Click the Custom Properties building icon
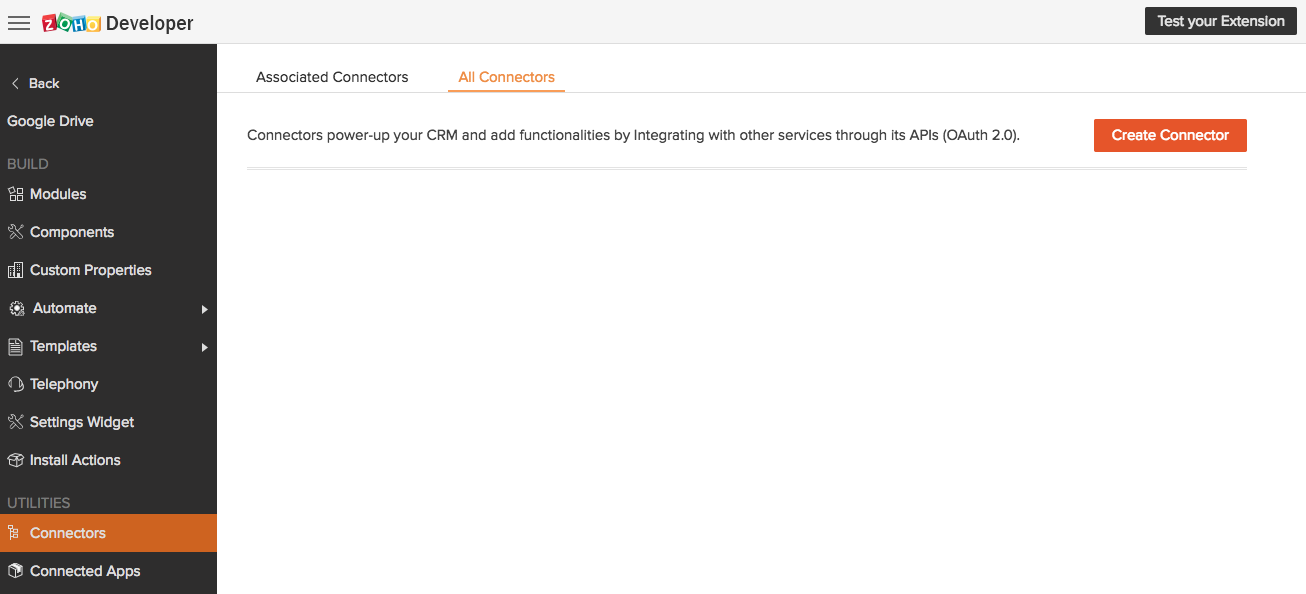This screenshot has height=594, width=1306. (15, 270)
